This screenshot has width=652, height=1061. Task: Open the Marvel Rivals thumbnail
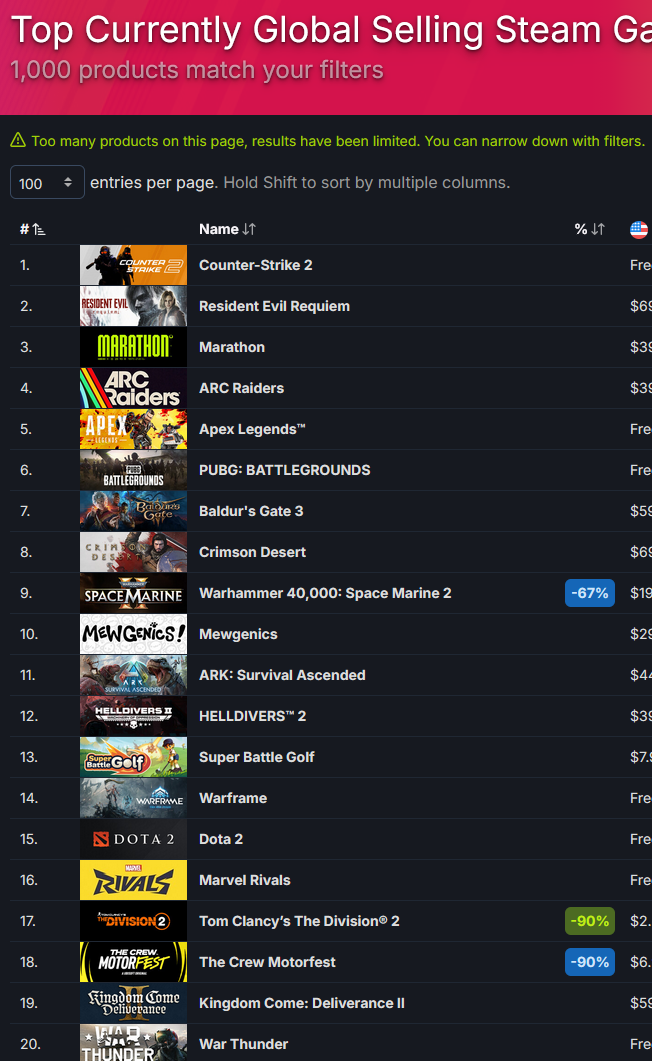[133, 880]
